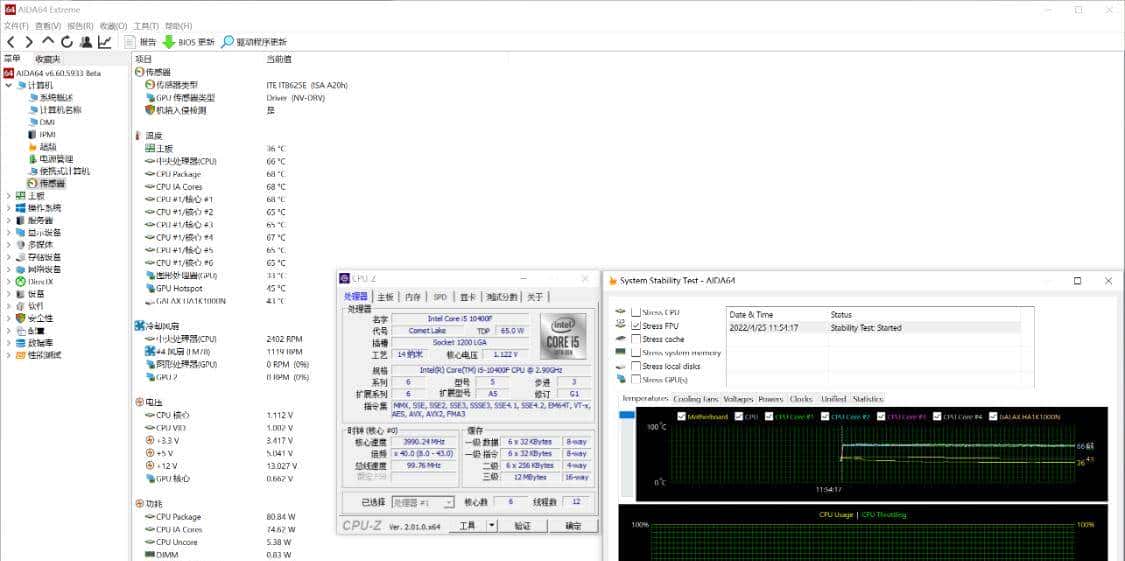Open the graph chart toolbar icon
Screen dimensions: 1125x561
(x=105, y=42)
